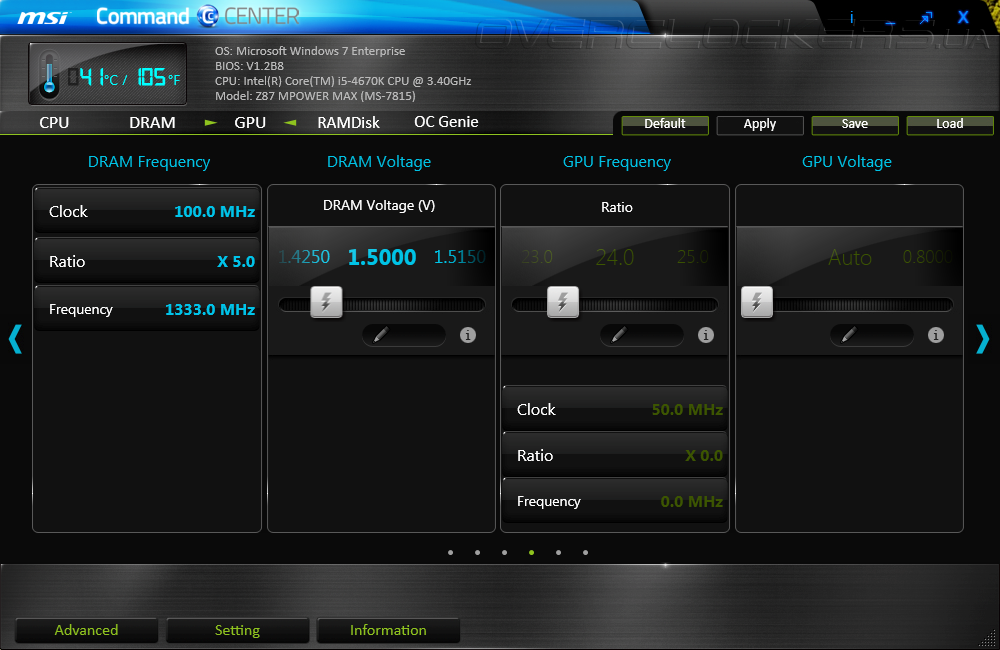Image resolution: width=1000 pixels, height=650 pixels.
Task: Click the BIOS: V1.2B8 line
Action: click(249, 66)
